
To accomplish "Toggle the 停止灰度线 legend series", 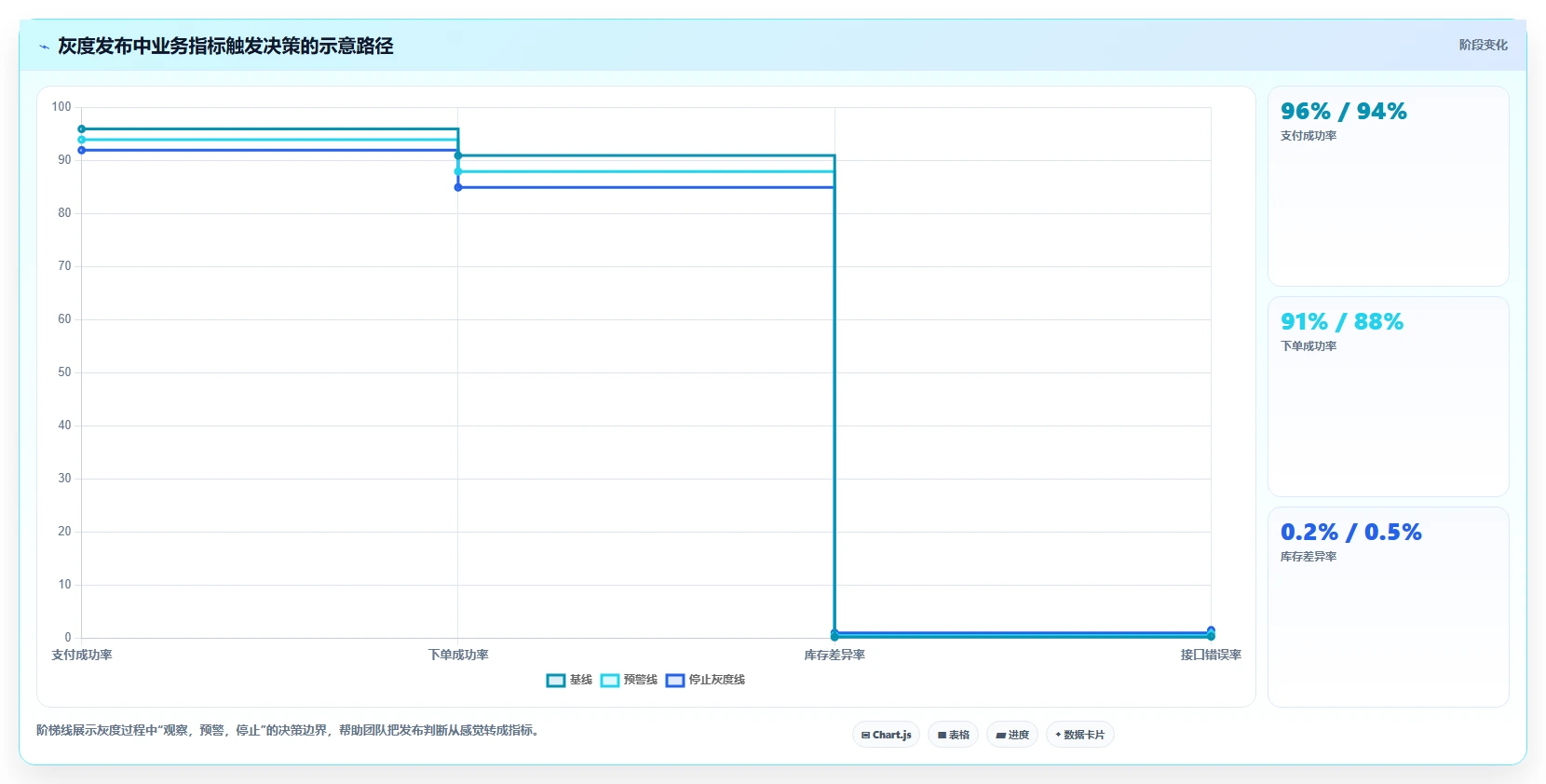I will [705, 680].
